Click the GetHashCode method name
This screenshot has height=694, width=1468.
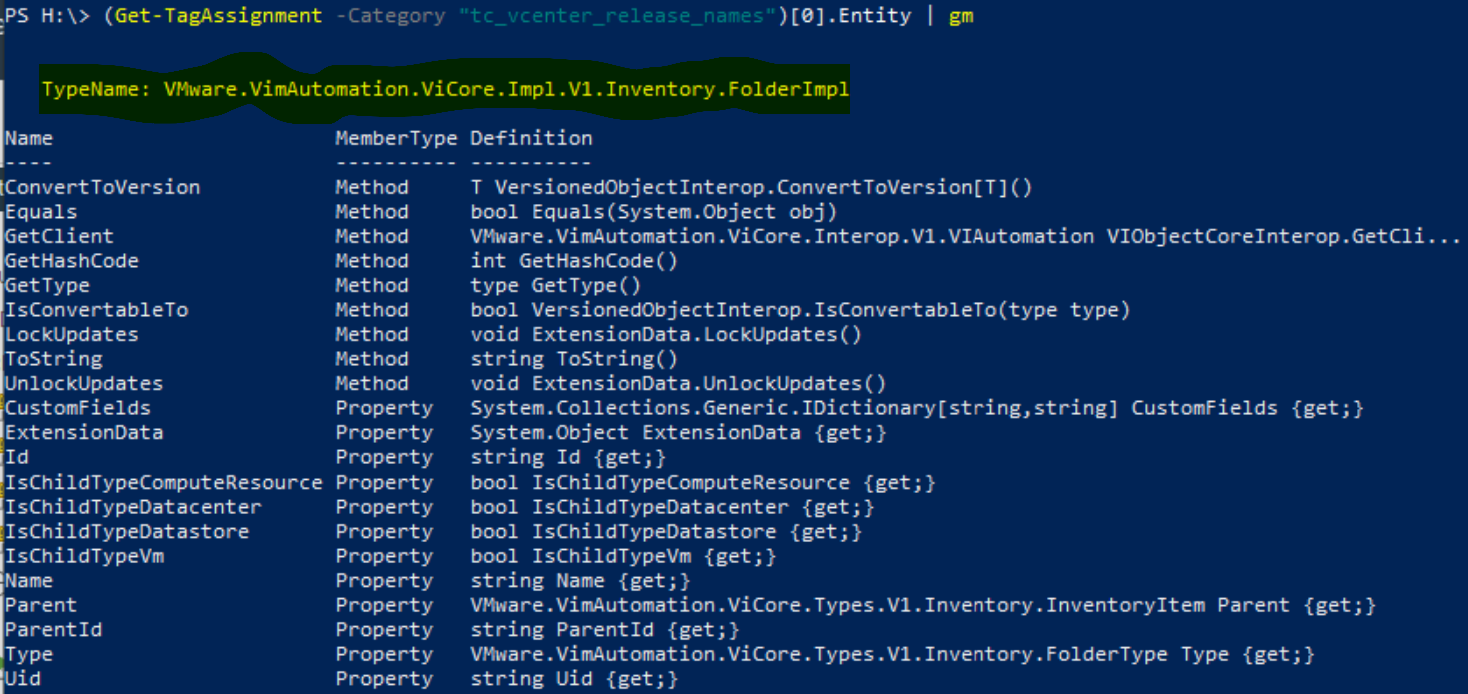[x=72, y=261]
